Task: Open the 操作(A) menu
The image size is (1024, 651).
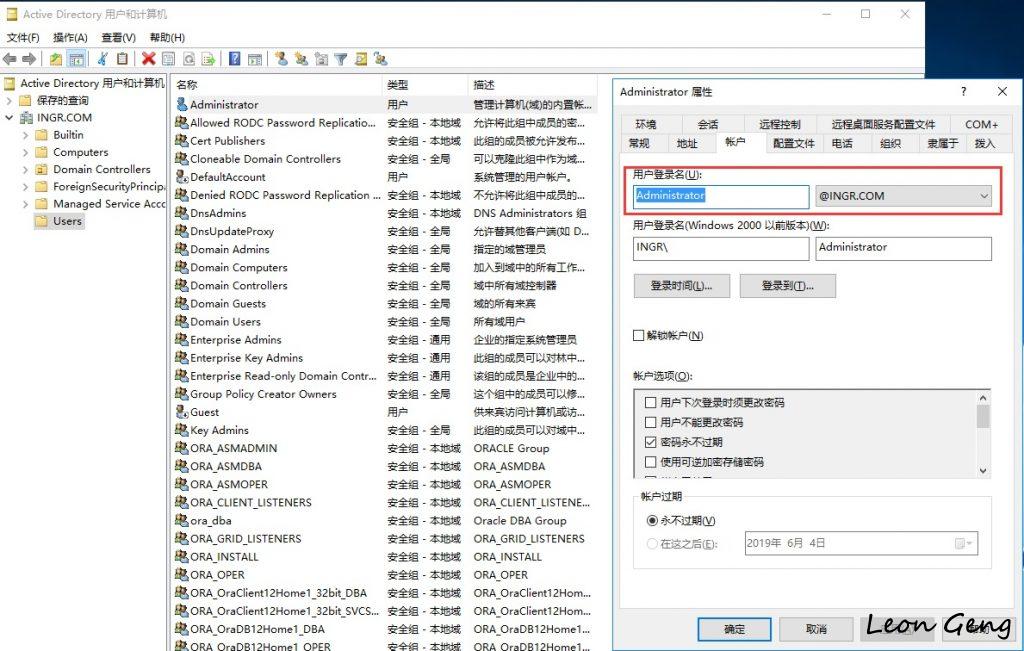Action: click(70, 37)
